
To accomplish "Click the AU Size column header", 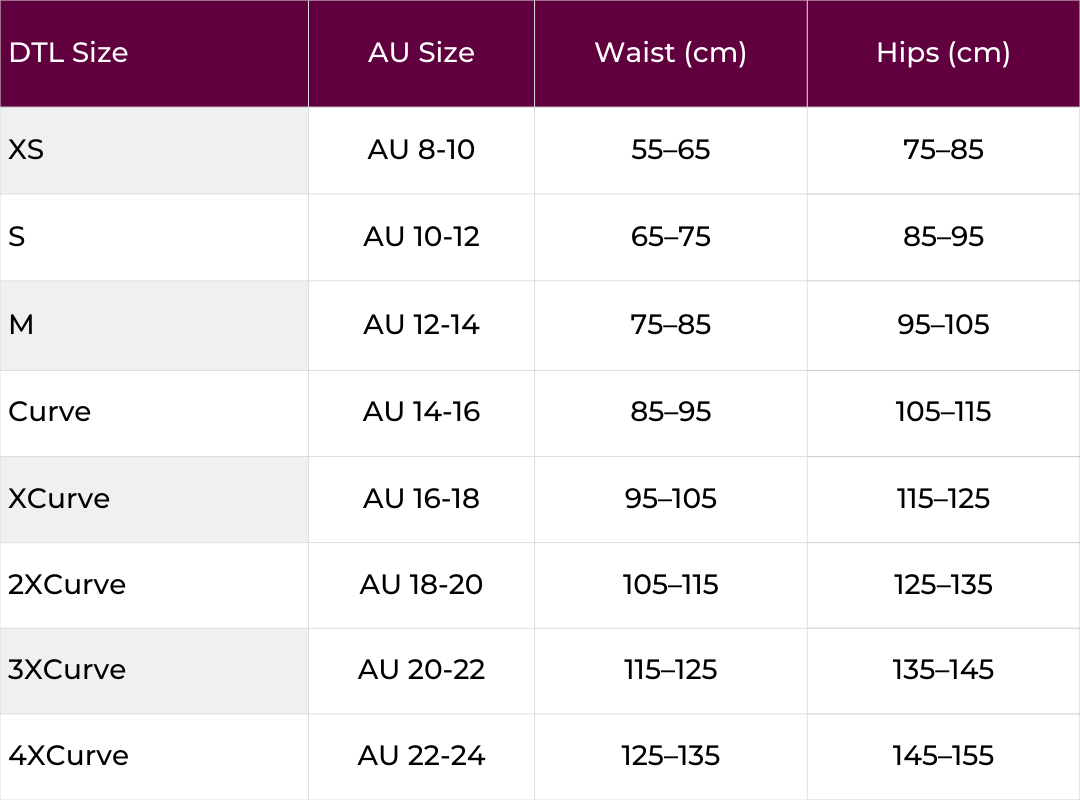I will click(421, 52).
